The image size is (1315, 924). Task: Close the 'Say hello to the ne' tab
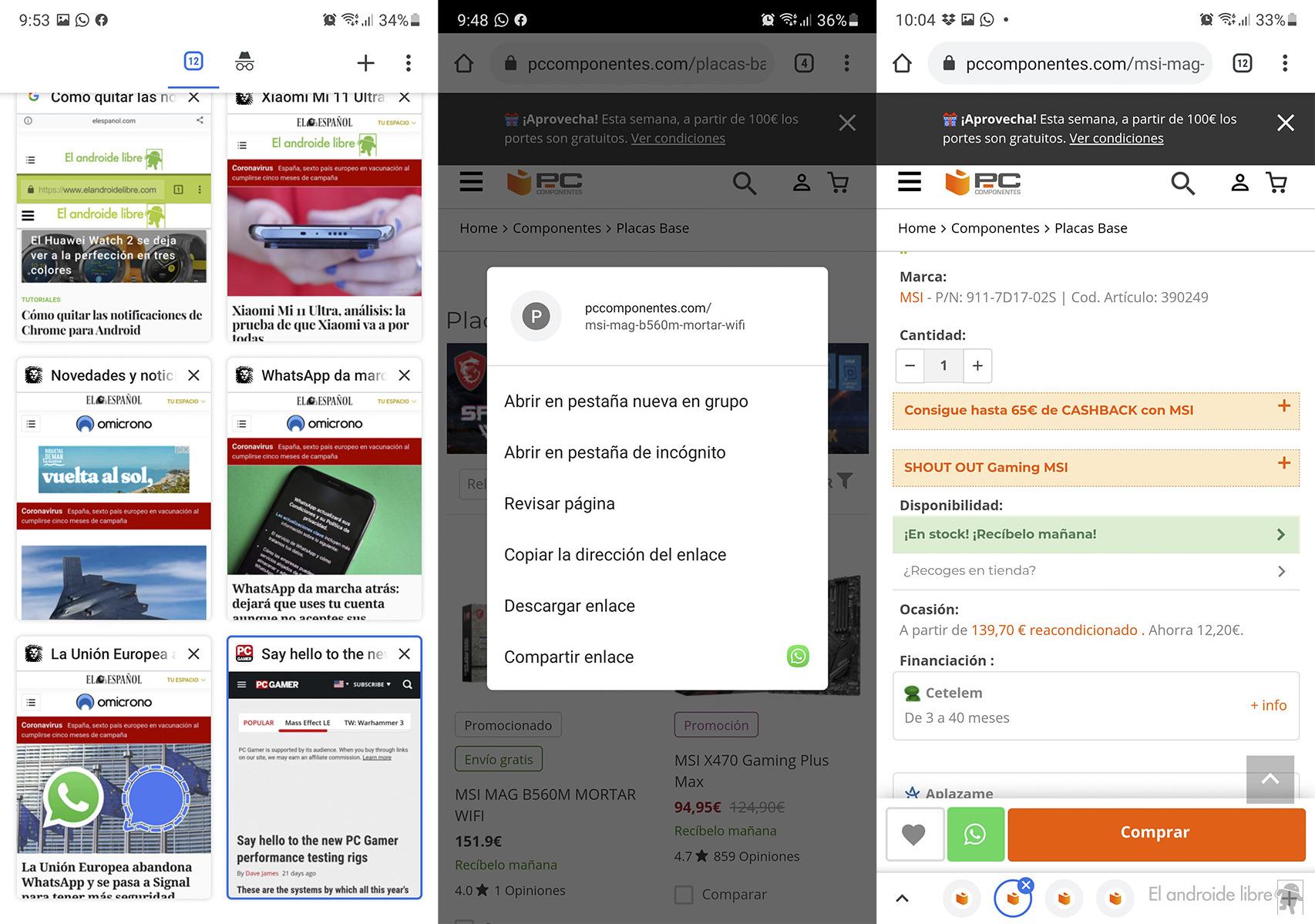[x=405, y=654]
